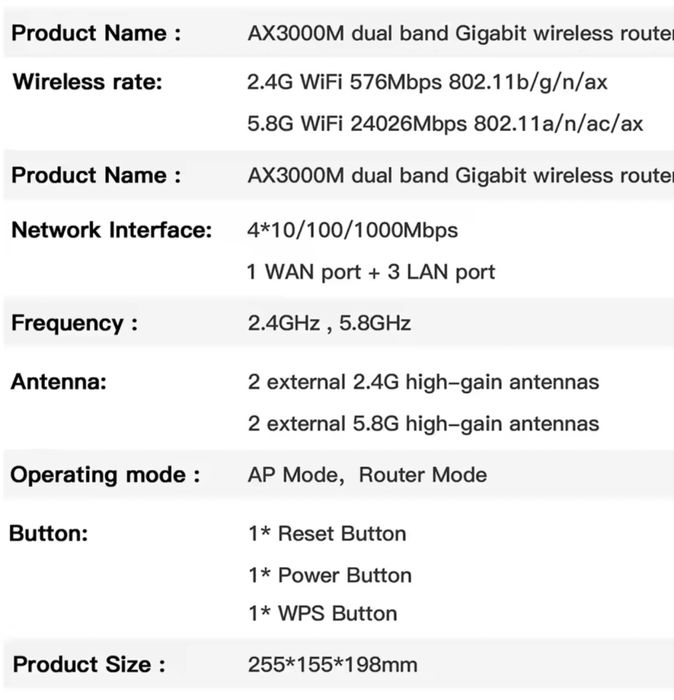
Task: Click the second Product Name label
Action: click(96, 176)
